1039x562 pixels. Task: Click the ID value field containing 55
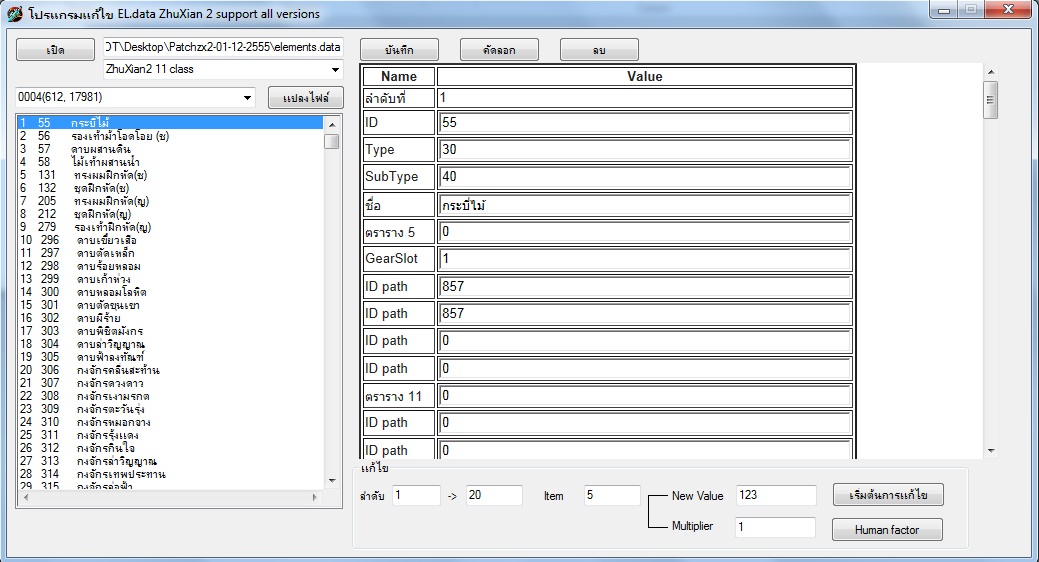(x=645, y=123)
